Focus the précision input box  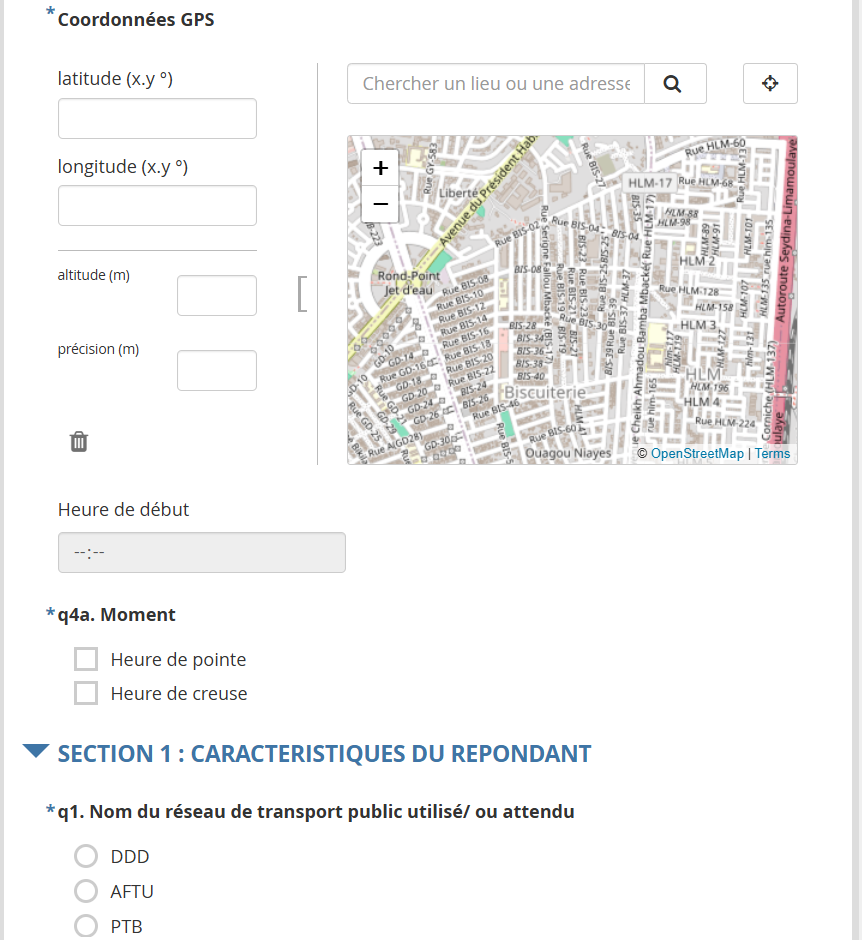tap(216, 371)
